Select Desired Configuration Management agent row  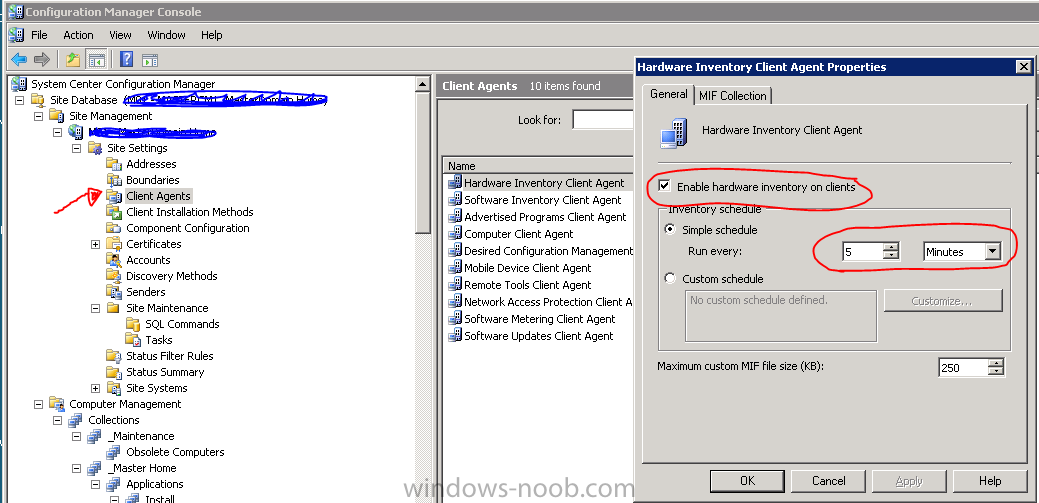point(540,251)
